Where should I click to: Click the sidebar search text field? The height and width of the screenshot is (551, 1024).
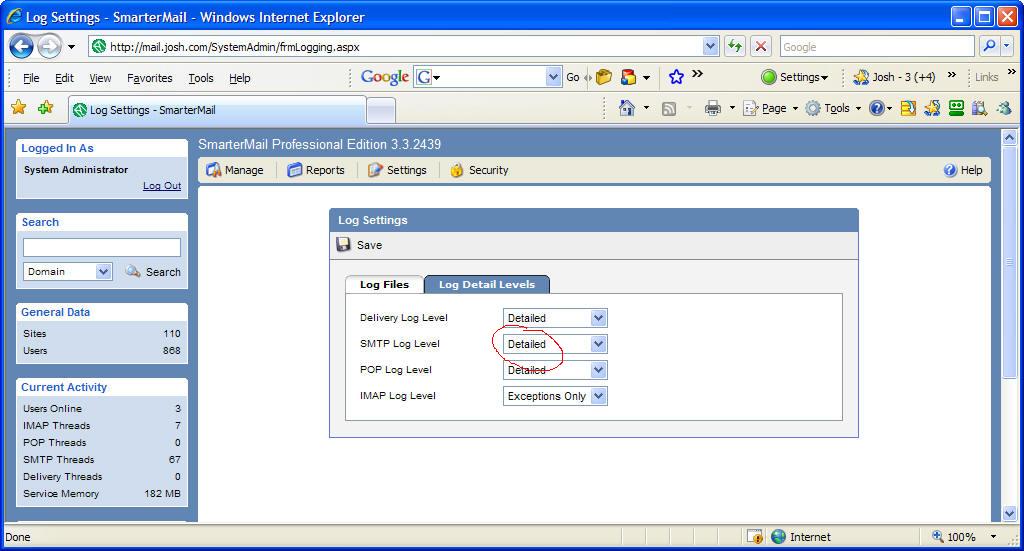[102, 247]
